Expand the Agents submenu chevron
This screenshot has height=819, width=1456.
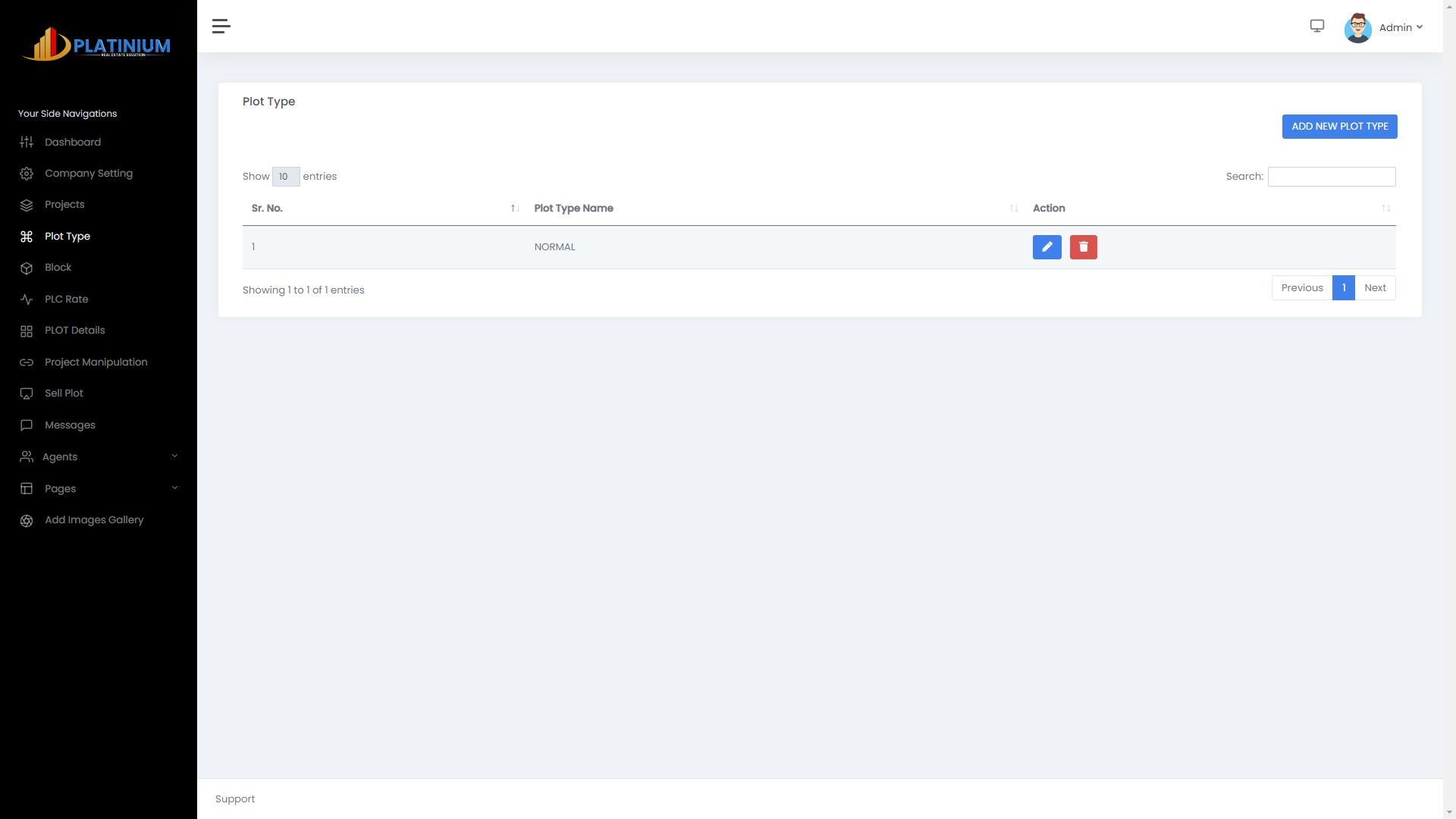pos(174,457)
